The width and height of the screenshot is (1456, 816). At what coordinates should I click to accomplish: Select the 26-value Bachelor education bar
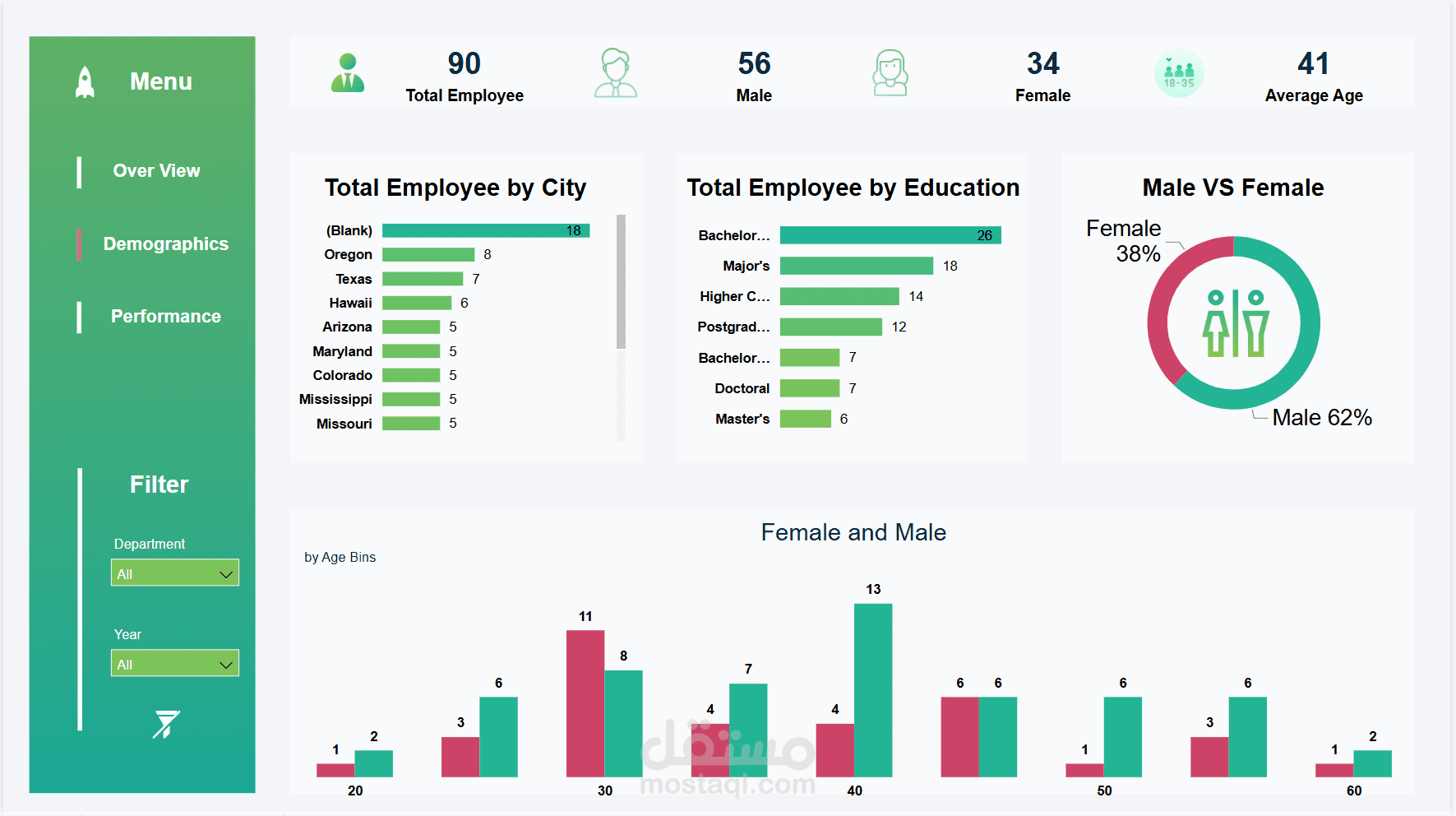click(x=890, y=235)
